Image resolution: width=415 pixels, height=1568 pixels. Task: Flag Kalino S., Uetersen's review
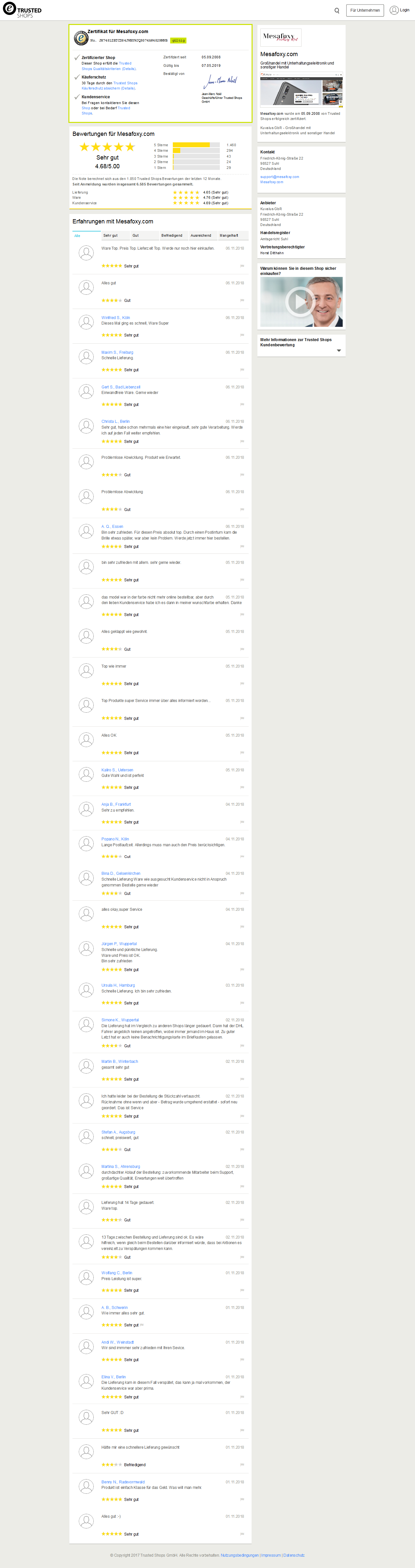242,788
